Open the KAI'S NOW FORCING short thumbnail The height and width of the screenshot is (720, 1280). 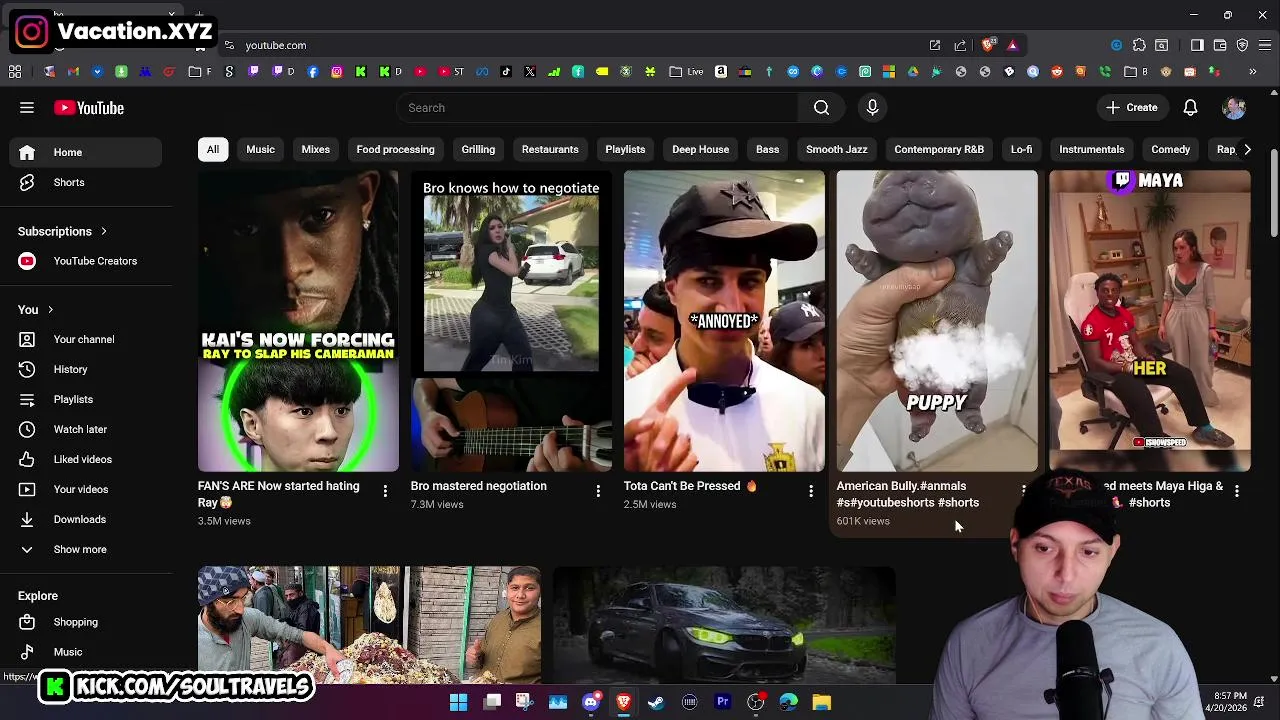click(298, 320)
